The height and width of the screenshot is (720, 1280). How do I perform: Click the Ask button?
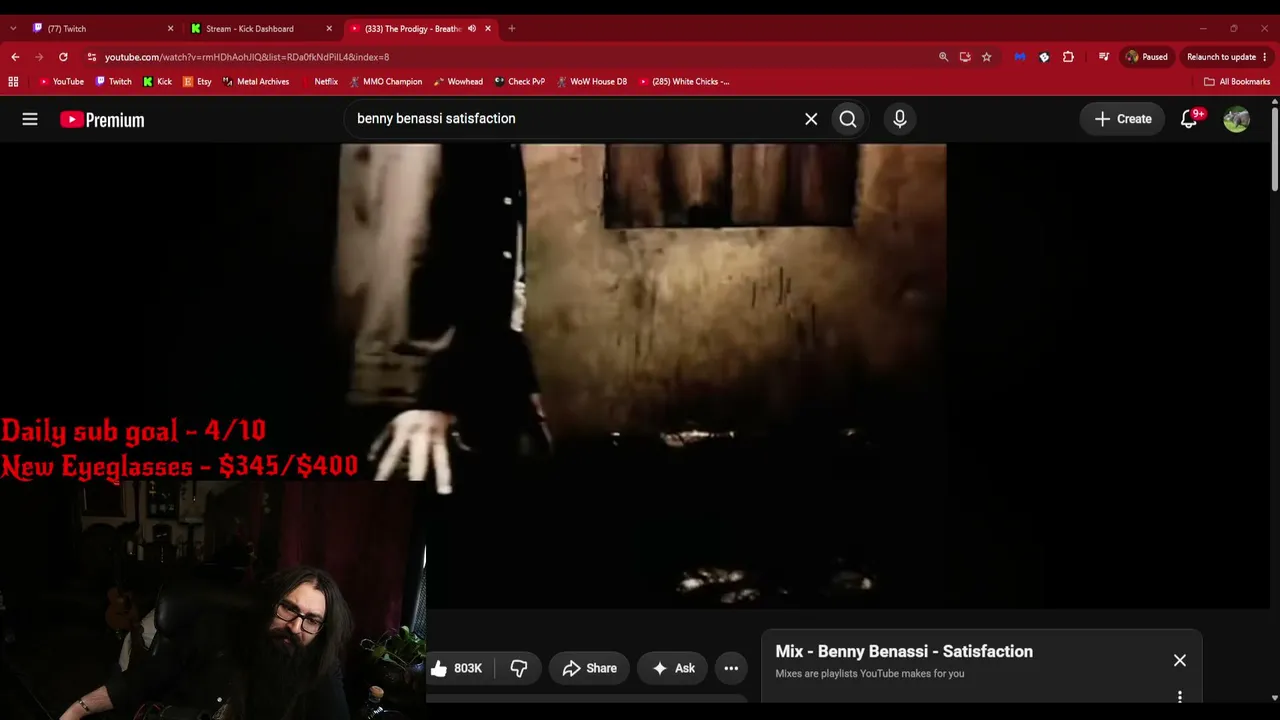click(673, 668)
